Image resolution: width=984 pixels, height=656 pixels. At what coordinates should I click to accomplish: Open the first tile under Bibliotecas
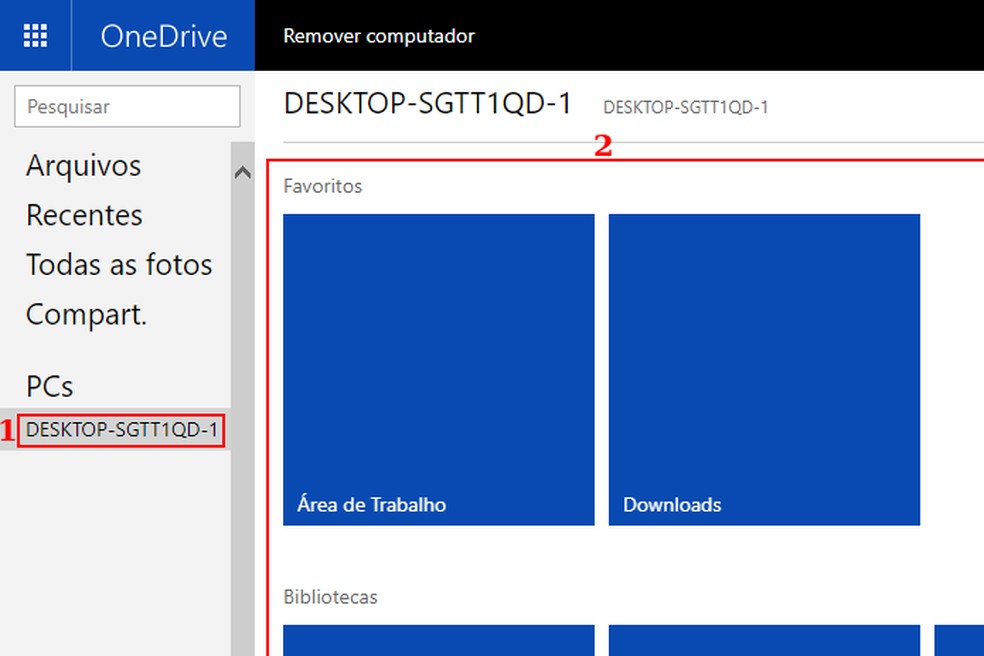click(x=439, y=645)
